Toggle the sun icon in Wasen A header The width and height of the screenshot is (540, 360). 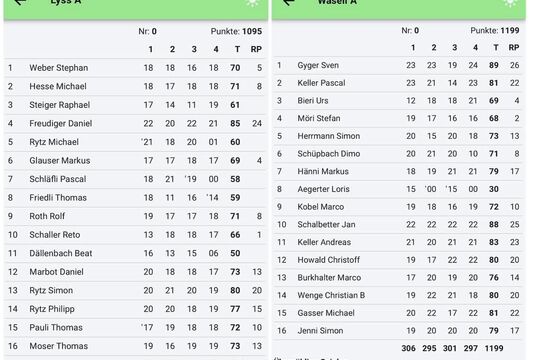510,3
